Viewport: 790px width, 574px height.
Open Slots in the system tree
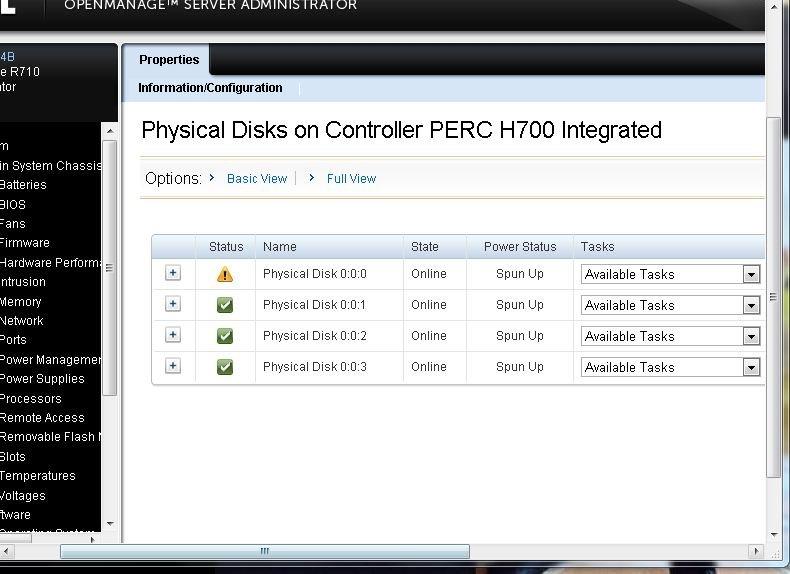point(13,457)
